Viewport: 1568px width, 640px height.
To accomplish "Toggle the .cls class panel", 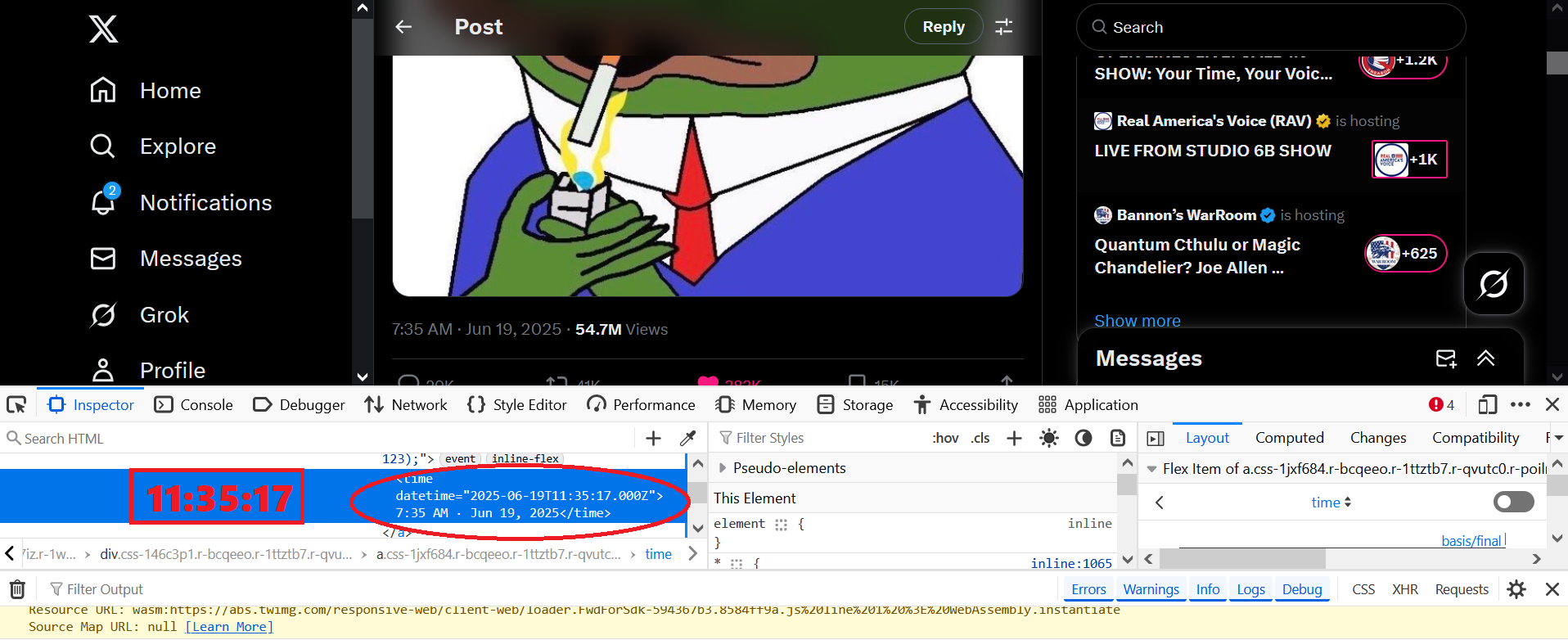I will click(x=980, y=439).
